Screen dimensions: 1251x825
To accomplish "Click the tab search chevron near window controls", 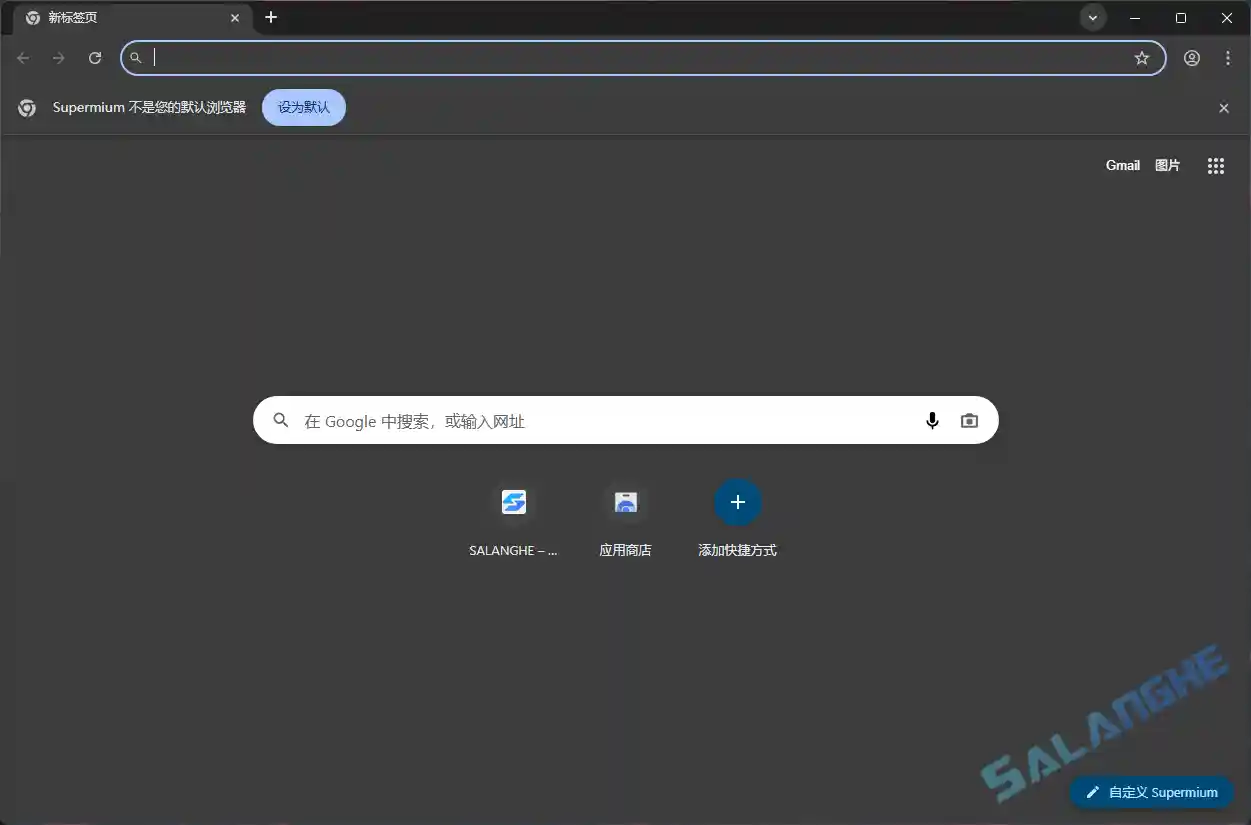I will coord(1092,17).
